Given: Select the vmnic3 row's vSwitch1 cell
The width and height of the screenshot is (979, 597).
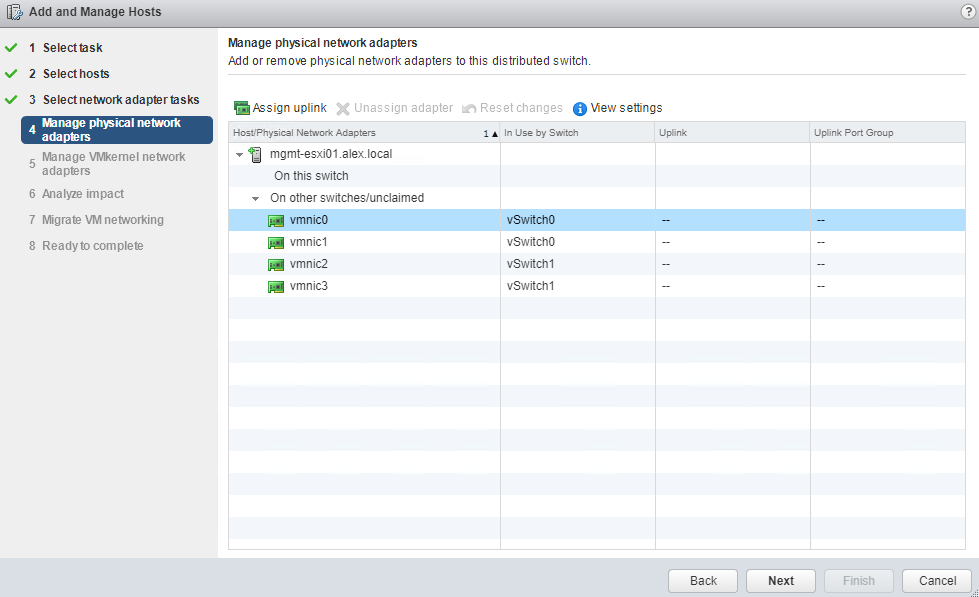Looking at the screenshot, I should (x=530, y=287).
